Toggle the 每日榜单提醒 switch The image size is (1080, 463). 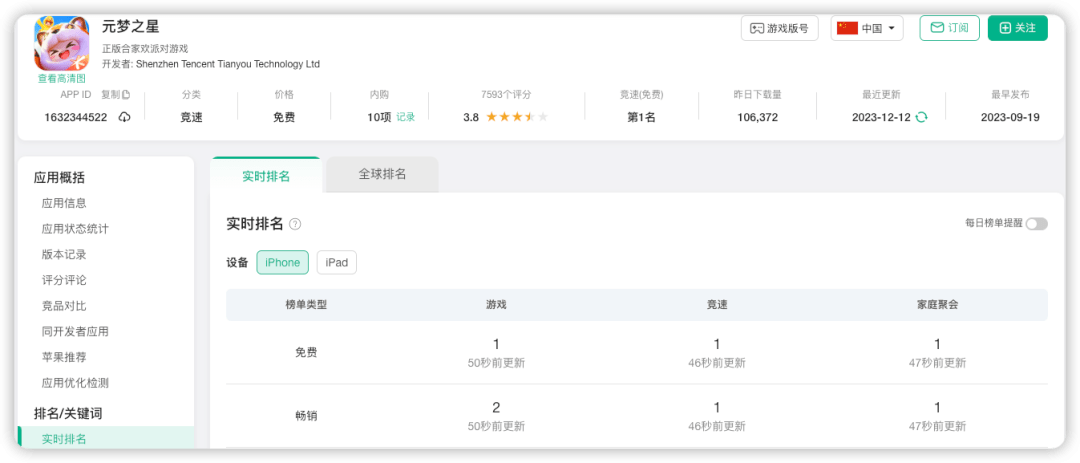click(x=1036, y=223)
